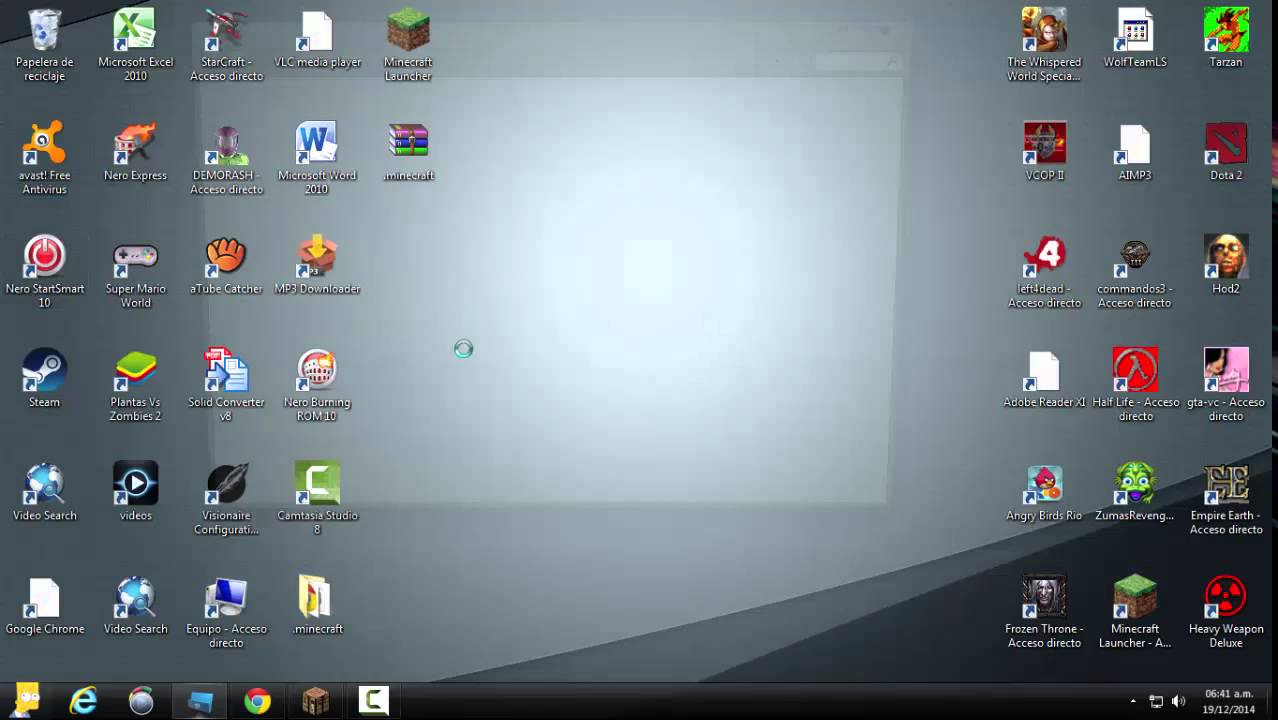Select the Nero StartSmart 10 icon
Viewport: 1278px width, 720px height.
[x=44, y=257]
